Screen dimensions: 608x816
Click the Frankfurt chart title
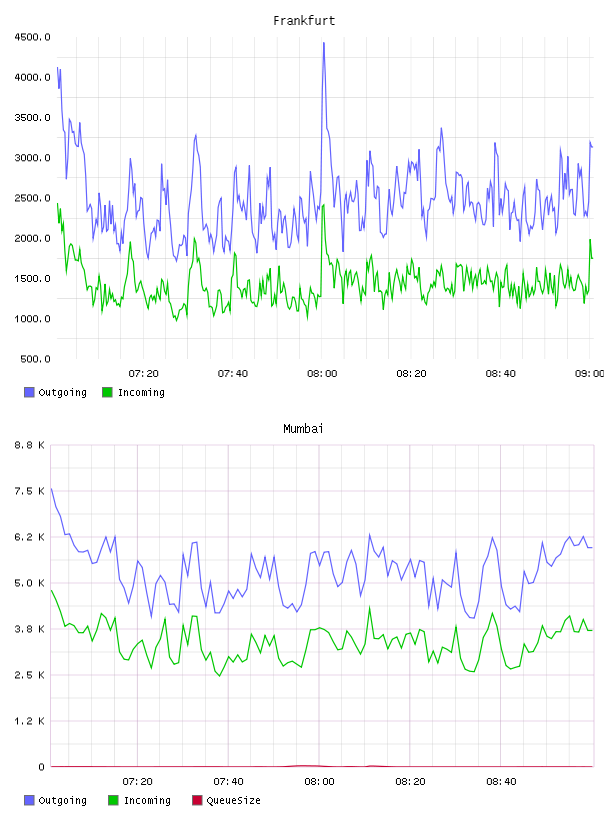click(304, 21)
